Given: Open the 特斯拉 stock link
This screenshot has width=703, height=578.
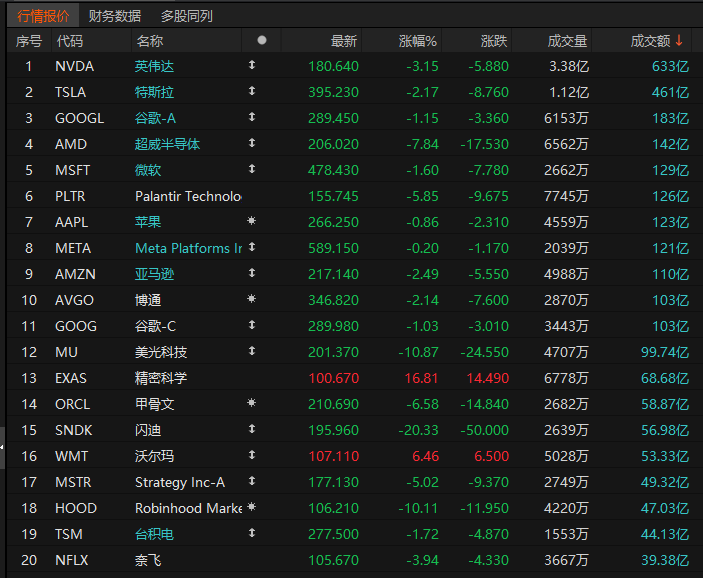Looking at the screenshot, I should click(x=154, y=92).
